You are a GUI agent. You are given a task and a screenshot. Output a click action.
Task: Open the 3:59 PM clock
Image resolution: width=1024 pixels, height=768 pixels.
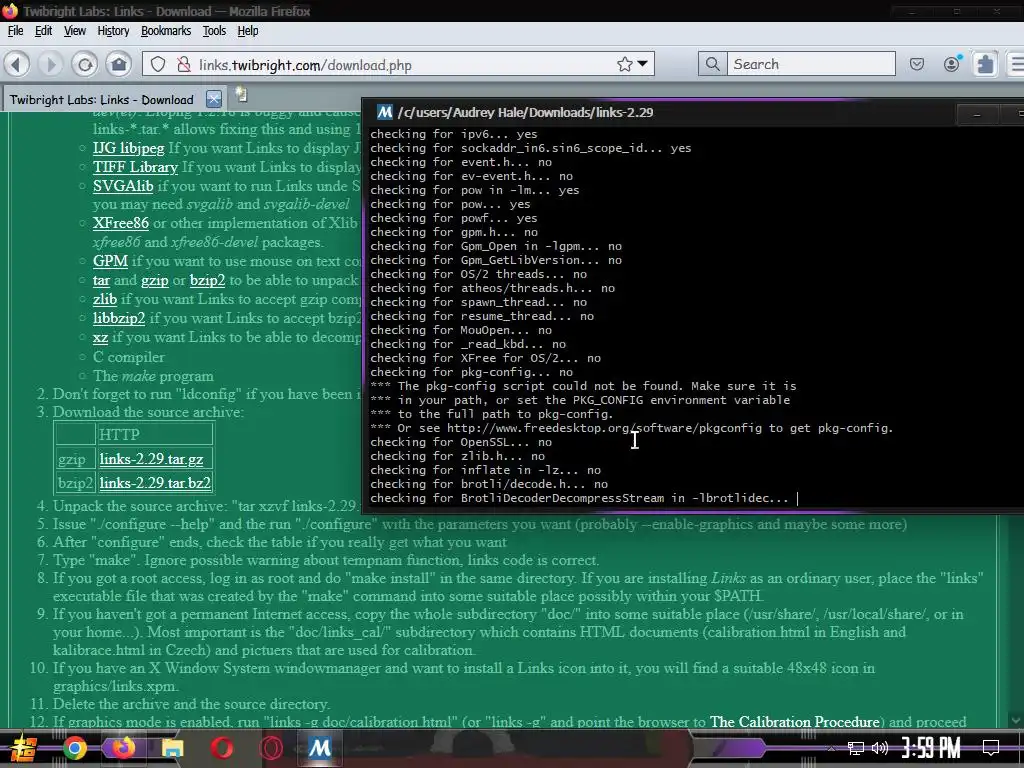click(931, 748)
